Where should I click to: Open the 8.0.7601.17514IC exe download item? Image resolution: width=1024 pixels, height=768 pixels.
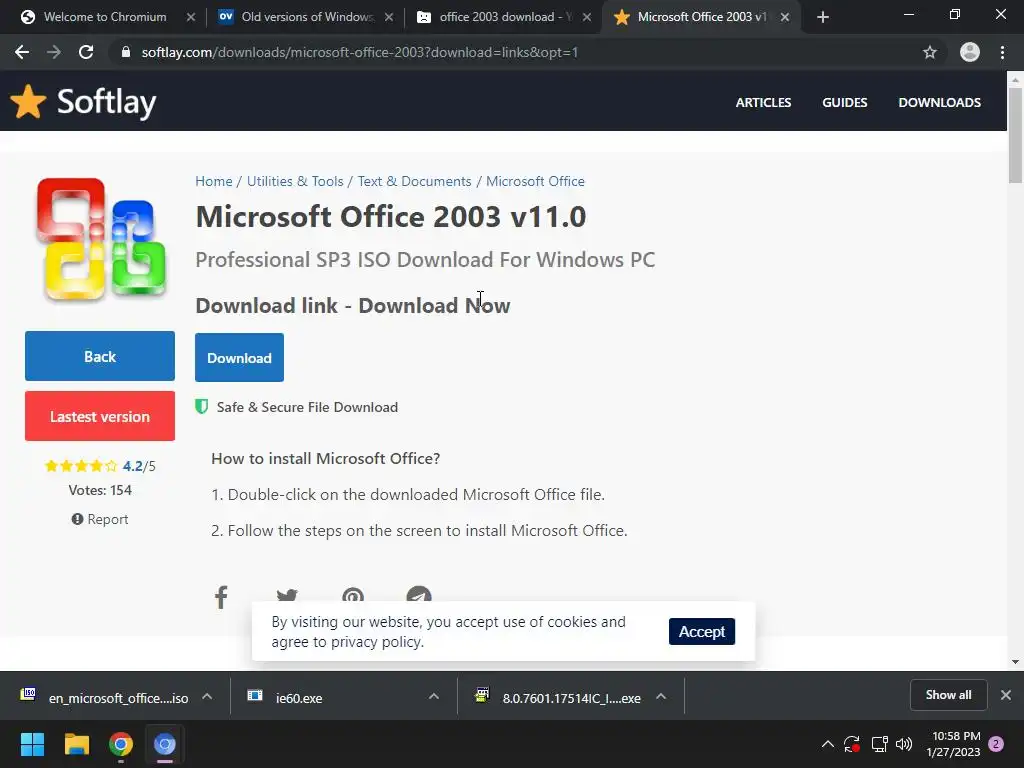(560, 697)
